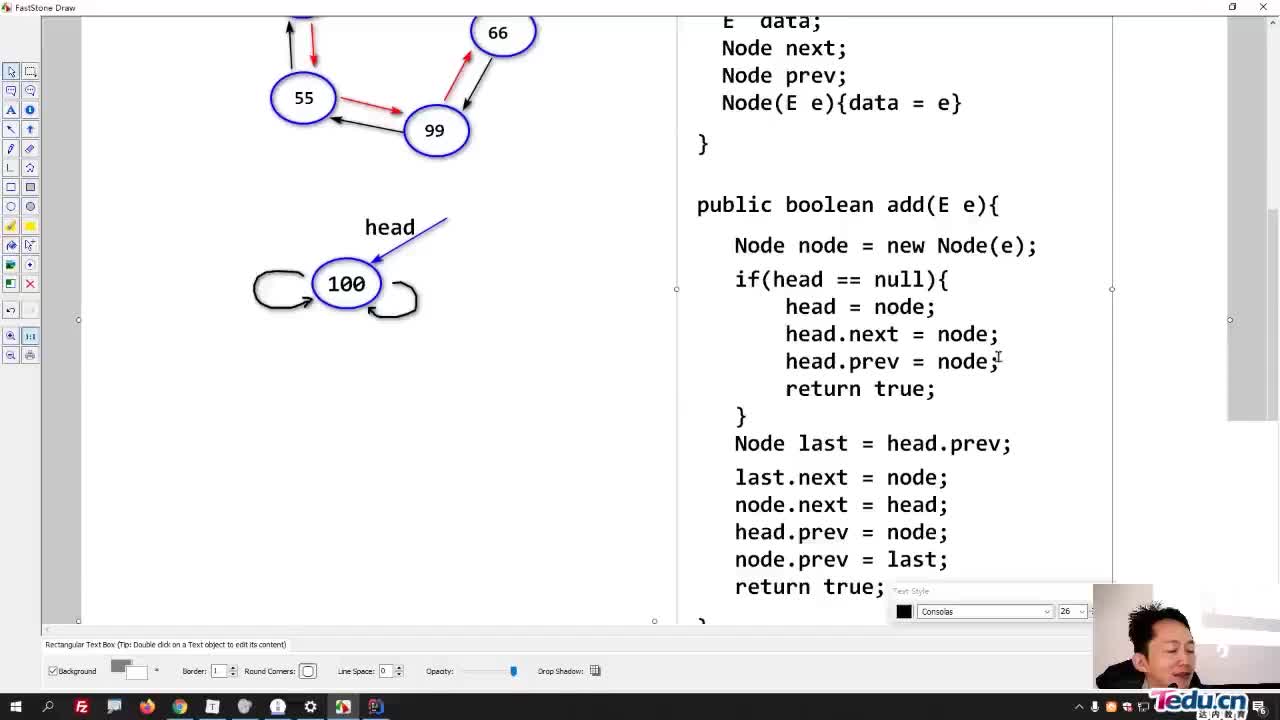The height and width of the screenshot is (720, 1280).
Task: Open Firefox from the taskbar
Action: (147, 707)
